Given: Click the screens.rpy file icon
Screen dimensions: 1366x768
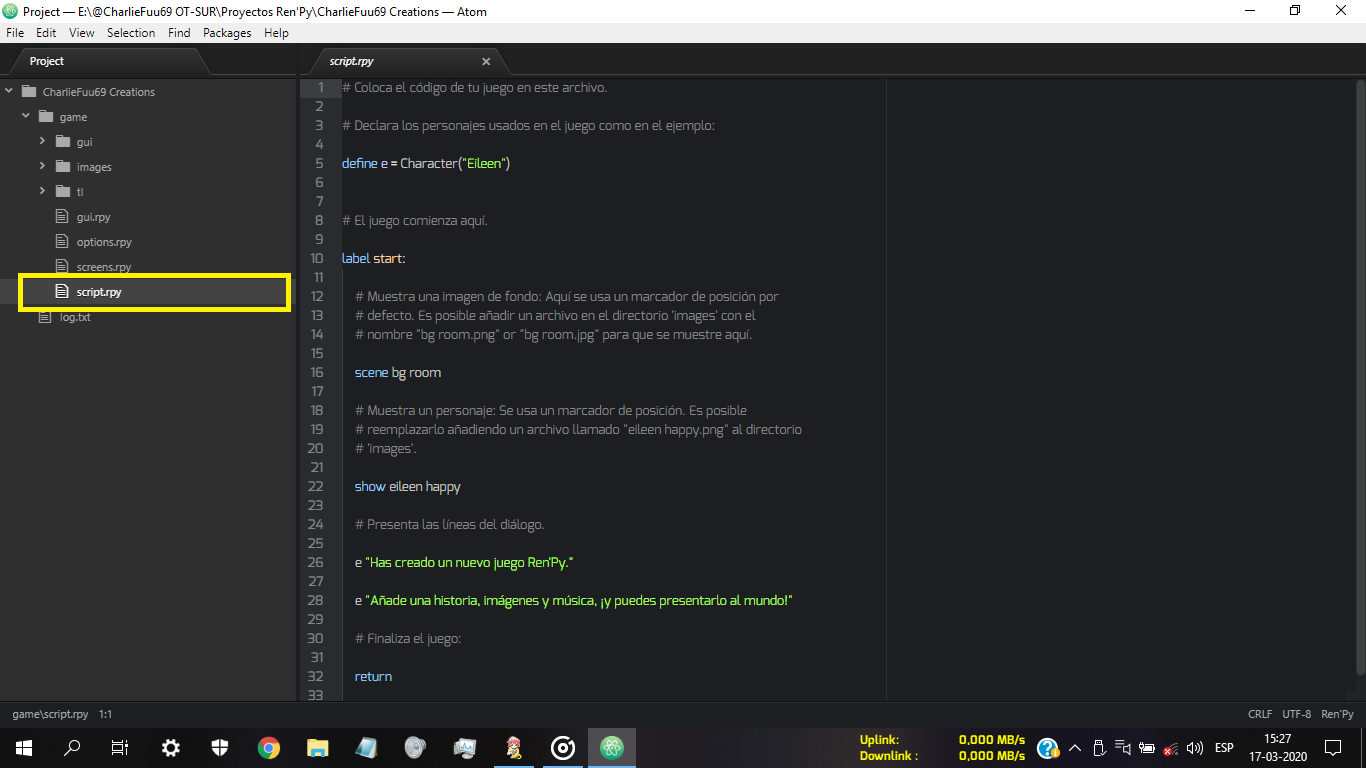Looking at the screenshot, I should [x=62, y=267].
